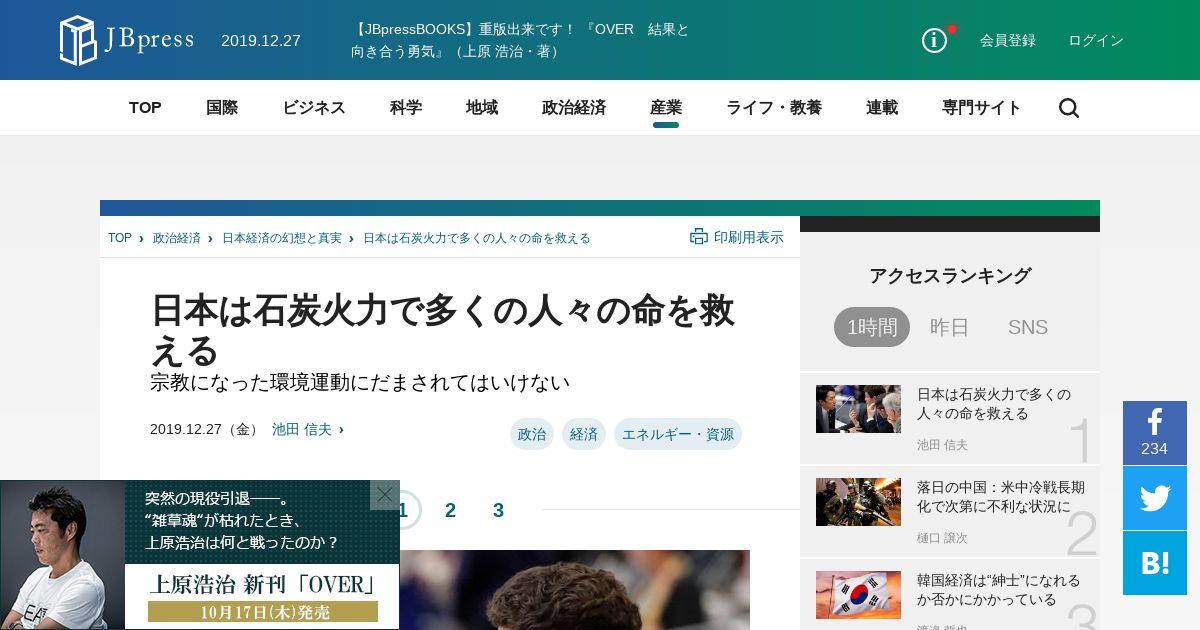Open rank 1 article 日本は石炭火力

994,404
